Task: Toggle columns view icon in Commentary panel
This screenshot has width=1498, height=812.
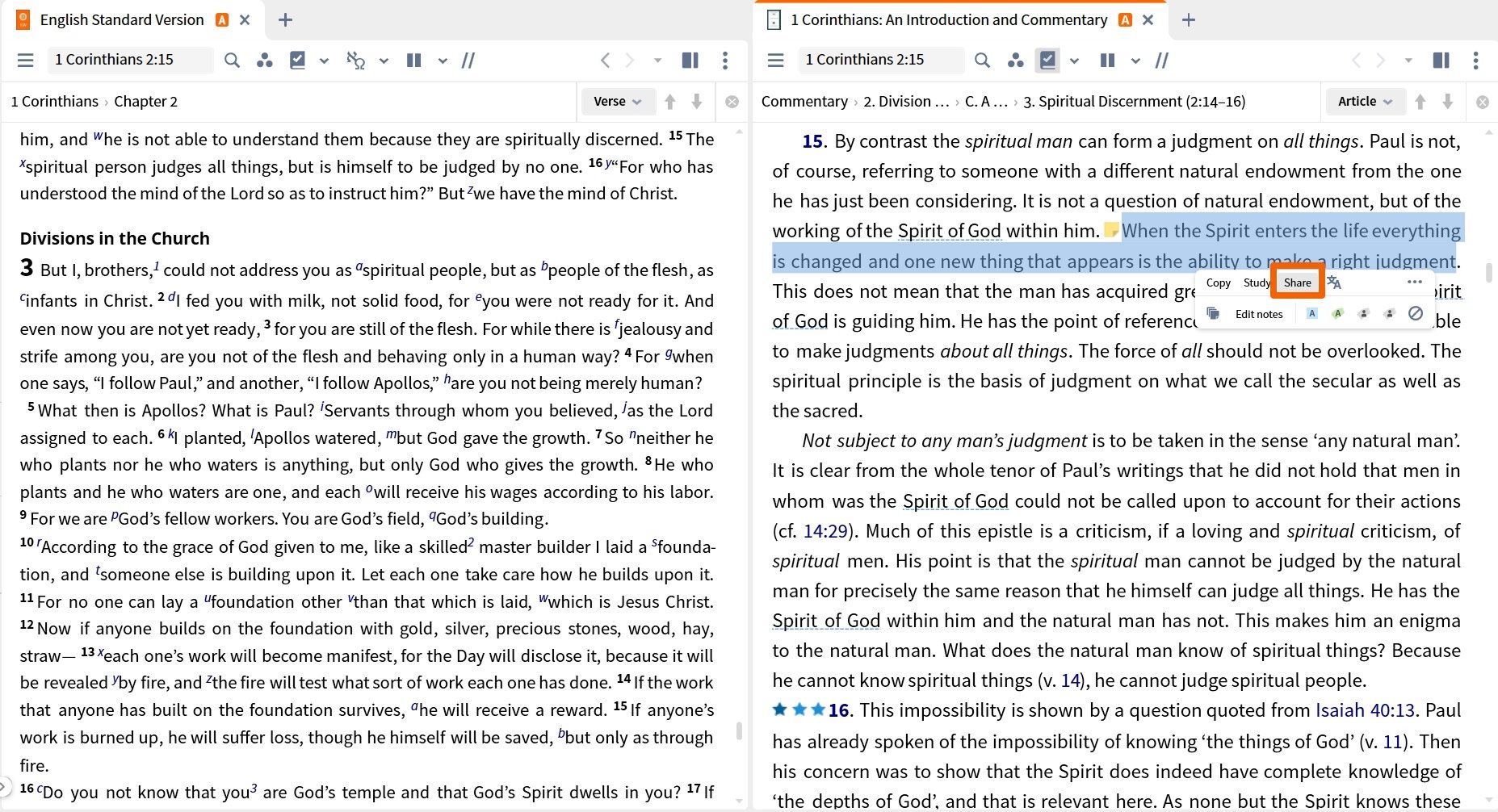Action: pyautogui.click(x=1108, y=60)
